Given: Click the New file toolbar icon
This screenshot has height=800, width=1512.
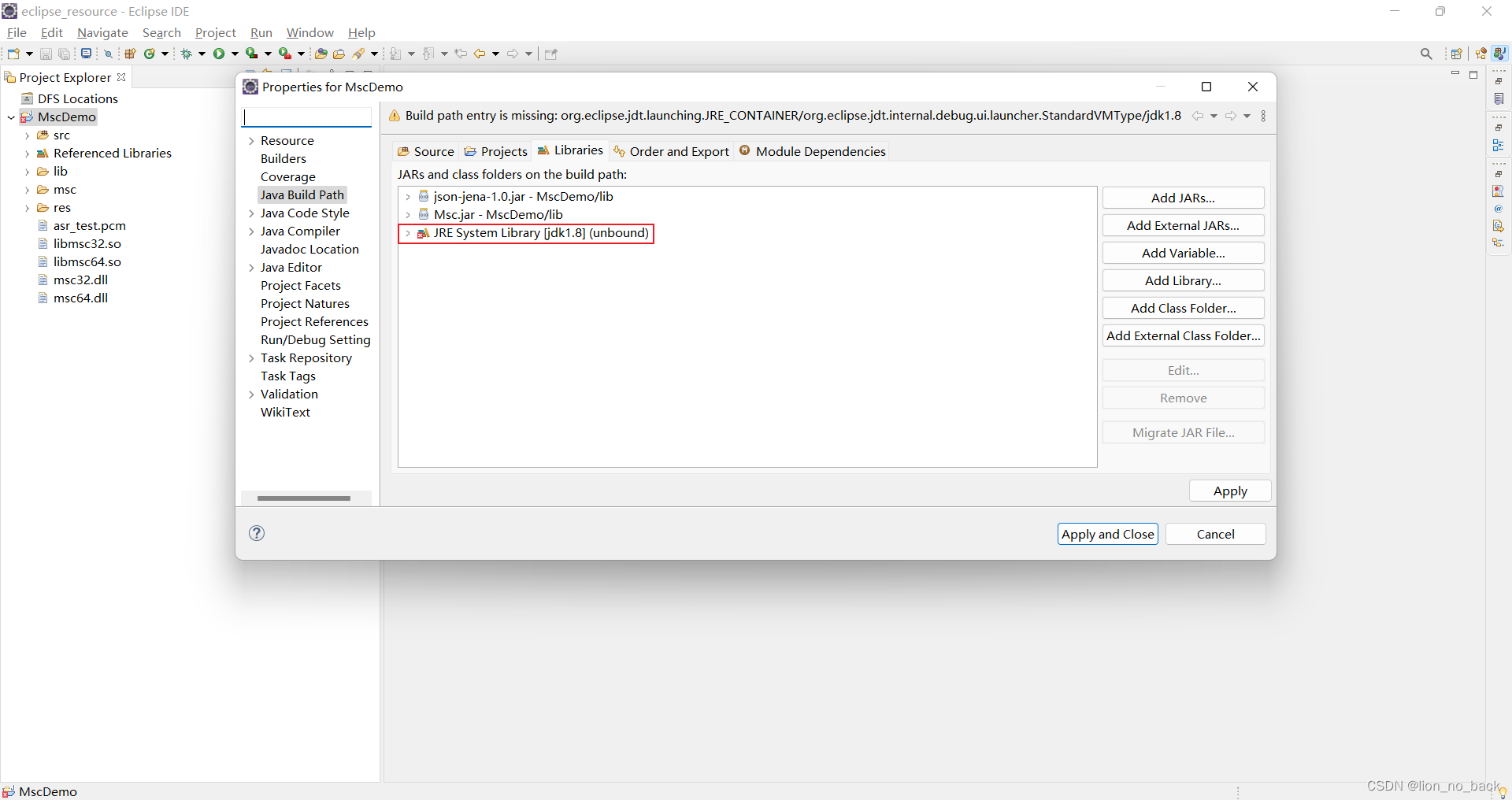Looking at the screenshot, I should pyautogui.click(x=13, y=54).
